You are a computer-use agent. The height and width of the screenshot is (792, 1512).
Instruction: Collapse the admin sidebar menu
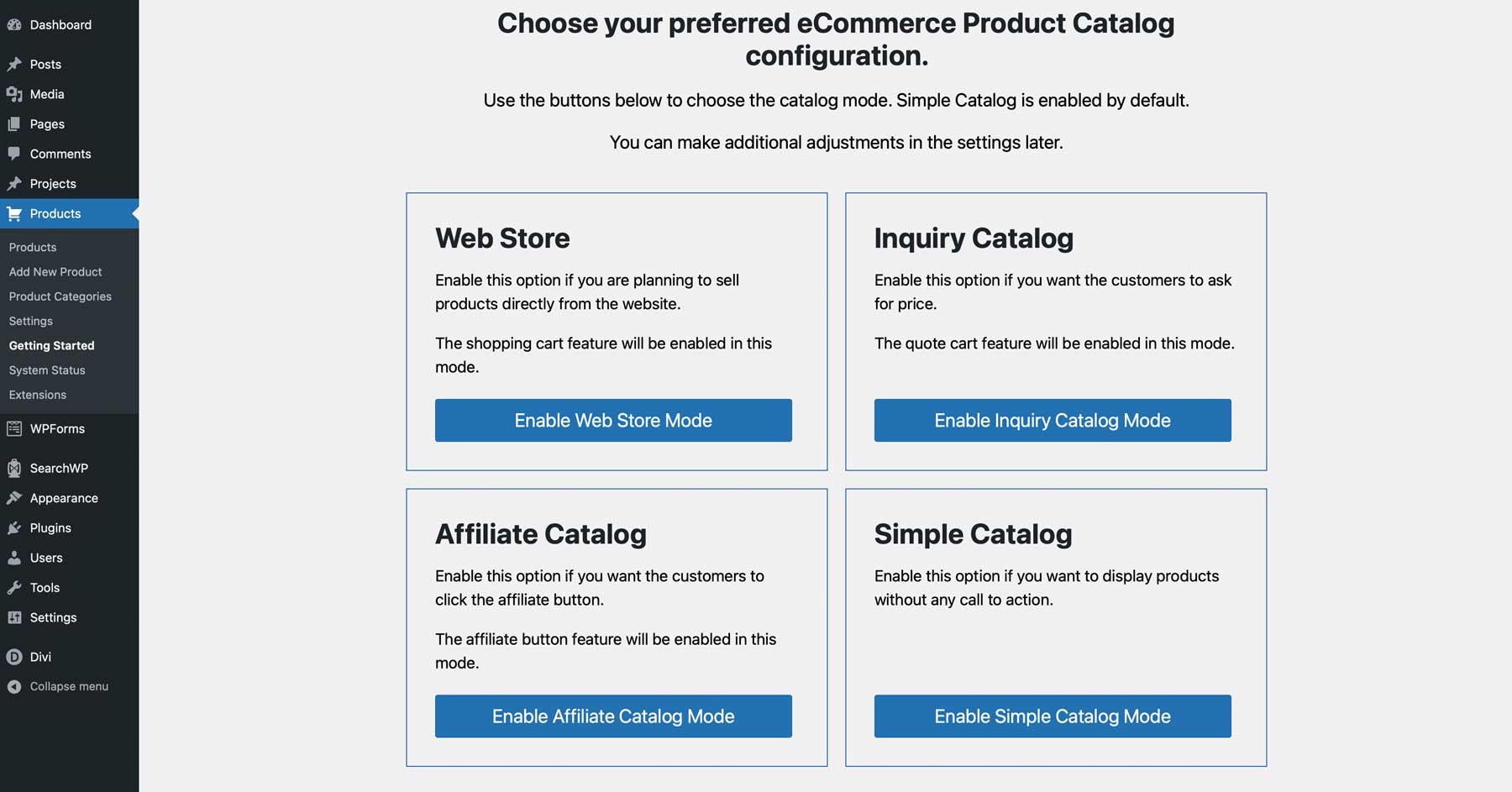pyautogui.click(x=68, y=686)
